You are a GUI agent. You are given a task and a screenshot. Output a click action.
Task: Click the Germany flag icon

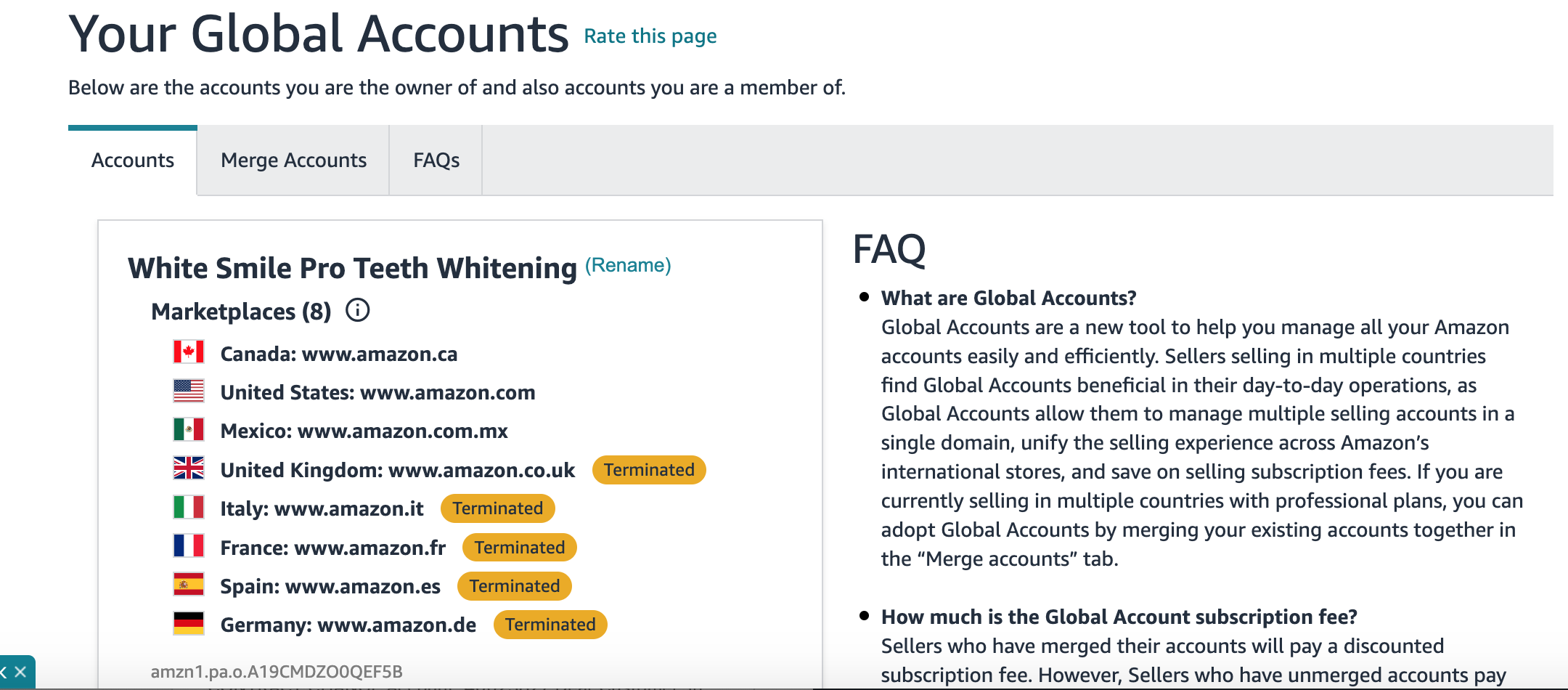click(x=189, y=623)
